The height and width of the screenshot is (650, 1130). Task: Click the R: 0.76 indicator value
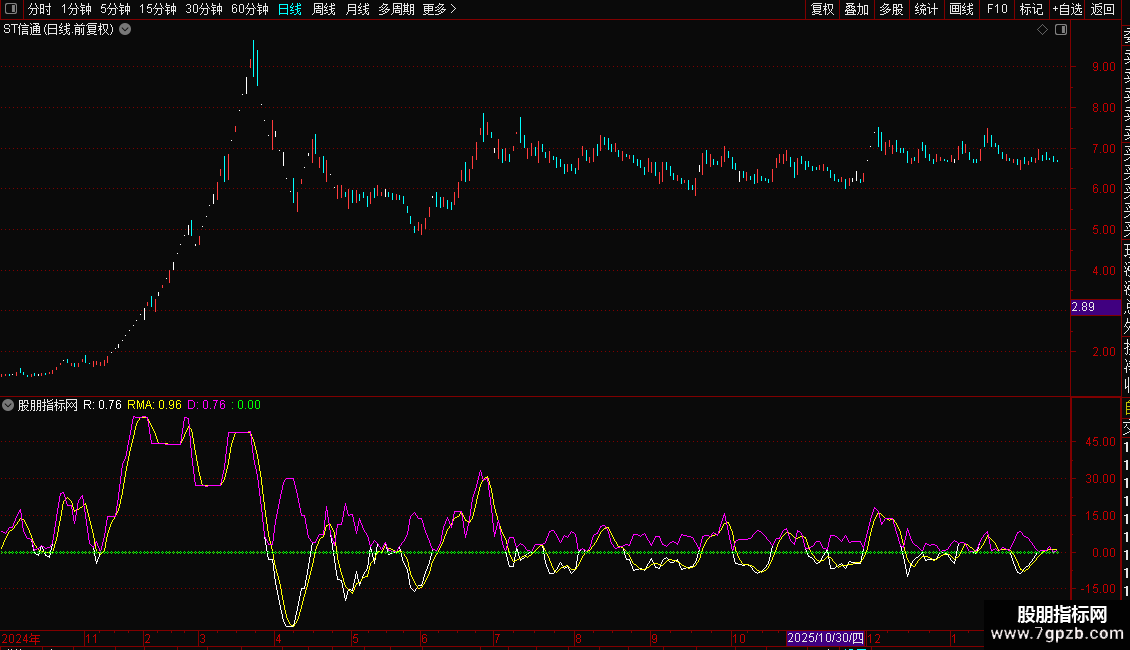102,405
